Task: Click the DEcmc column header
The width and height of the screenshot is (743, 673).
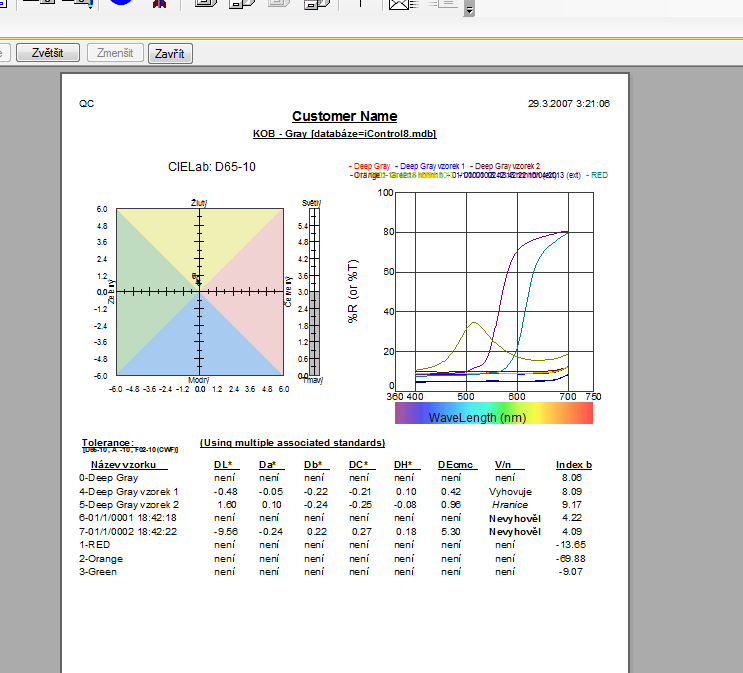Action: tap(455, 464)
